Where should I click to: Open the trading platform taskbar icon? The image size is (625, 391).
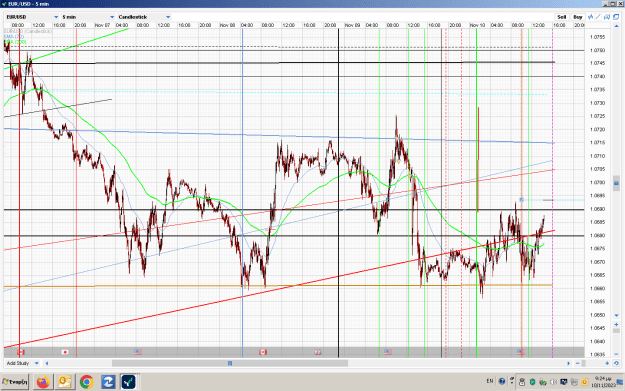point(129,382)
